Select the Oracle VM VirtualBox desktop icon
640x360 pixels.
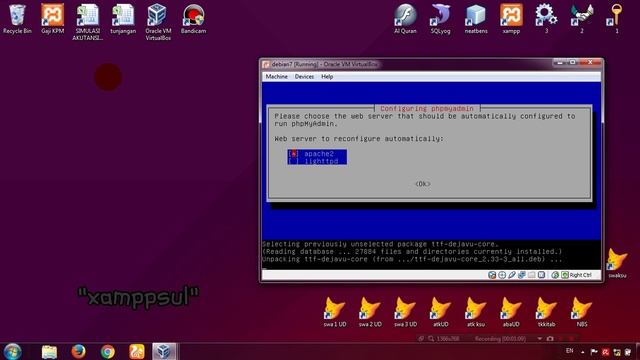pyautogui.click(x=158, y=22)
